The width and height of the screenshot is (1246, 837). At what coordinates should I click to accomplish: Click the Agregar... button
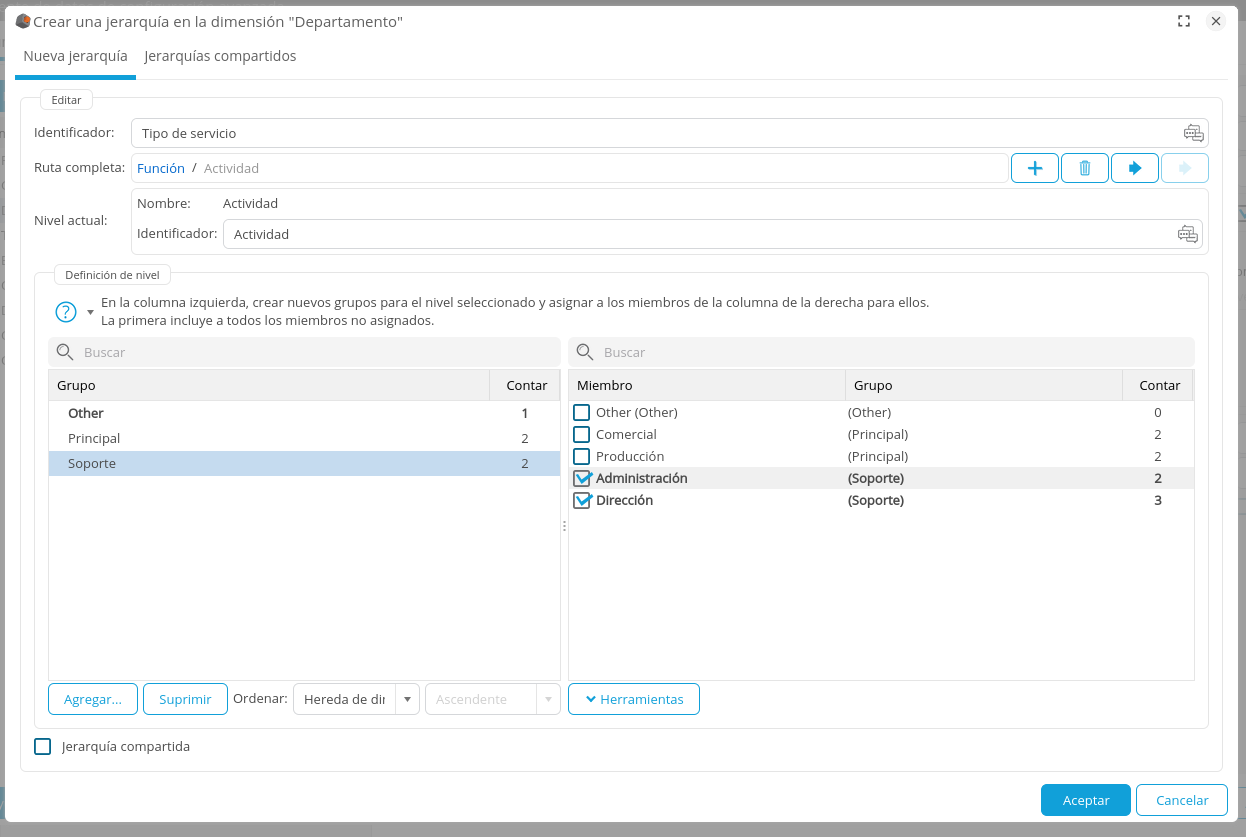93,699
